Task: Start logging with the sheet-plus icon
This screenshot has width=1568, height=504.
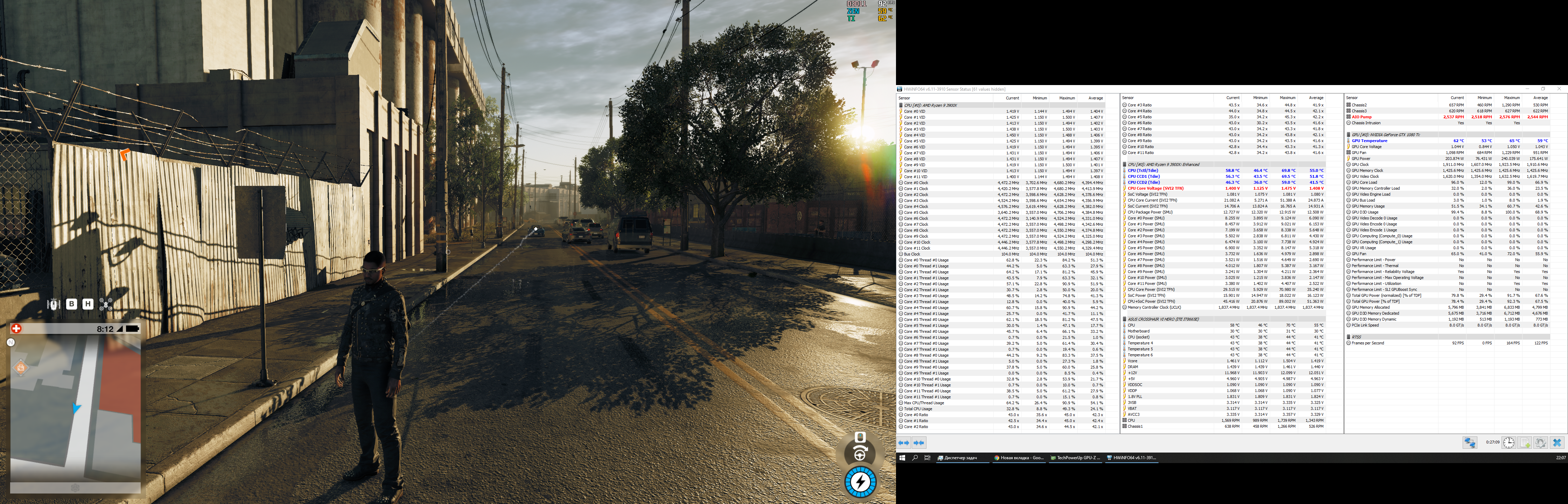Action: click(1525, 442)
